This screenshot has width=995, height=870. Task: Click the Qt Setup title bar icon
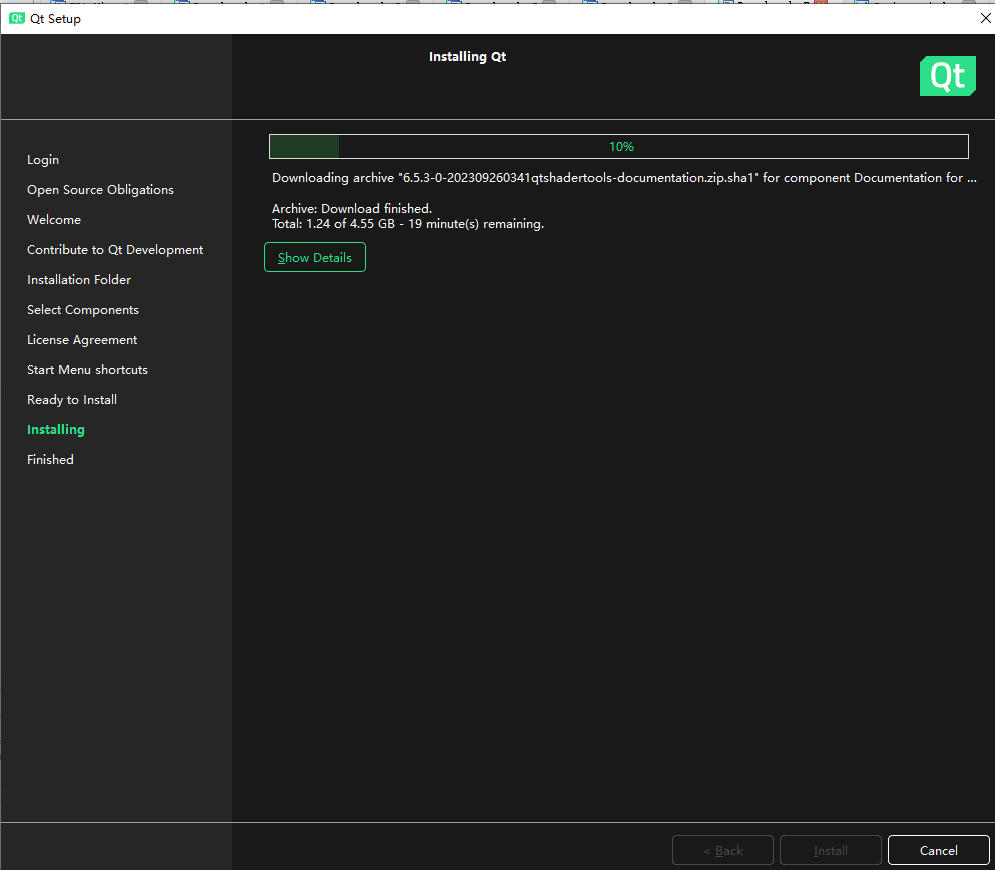pos(16,18)
